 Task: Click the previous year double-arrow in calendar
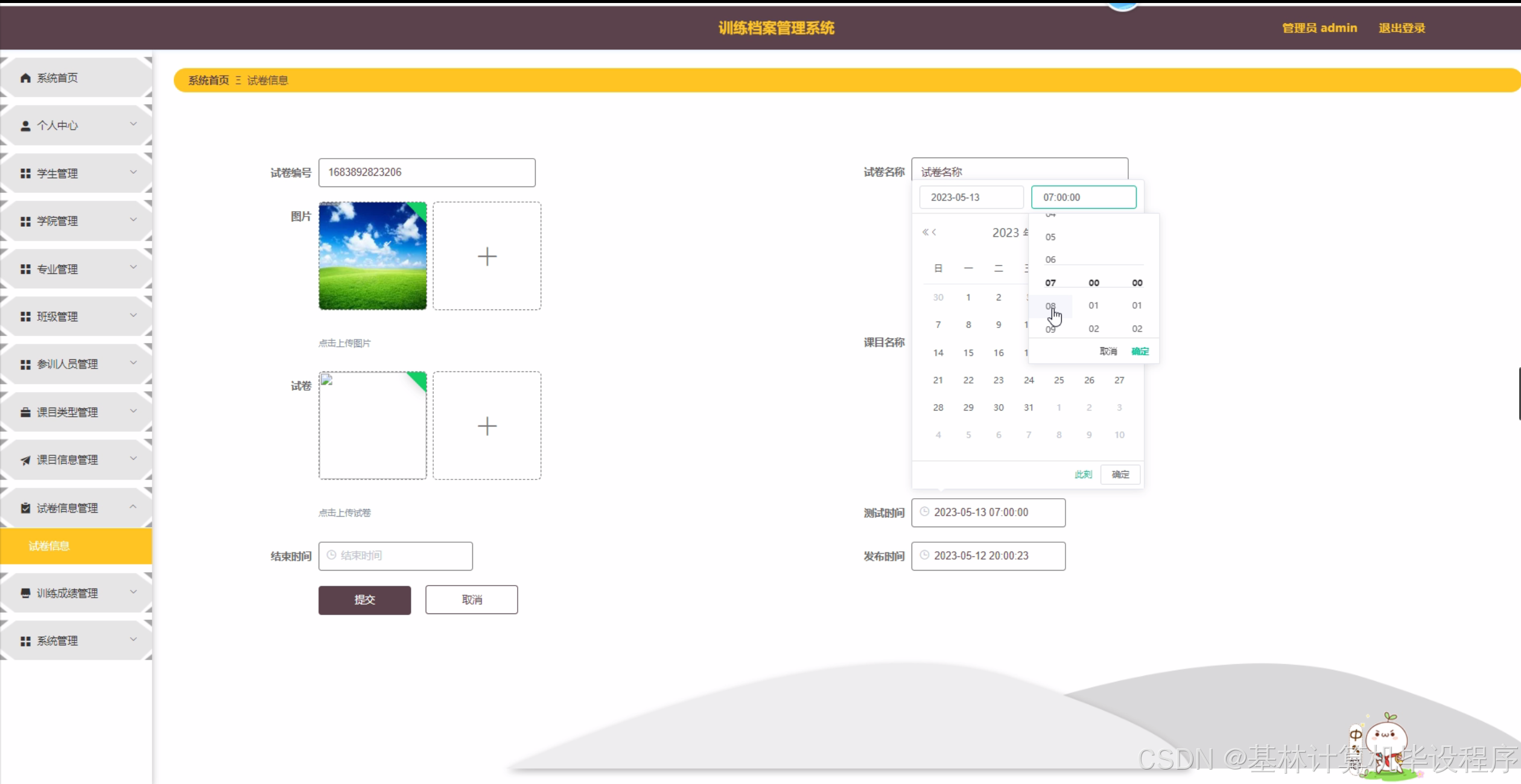click(x=925, y=232)
